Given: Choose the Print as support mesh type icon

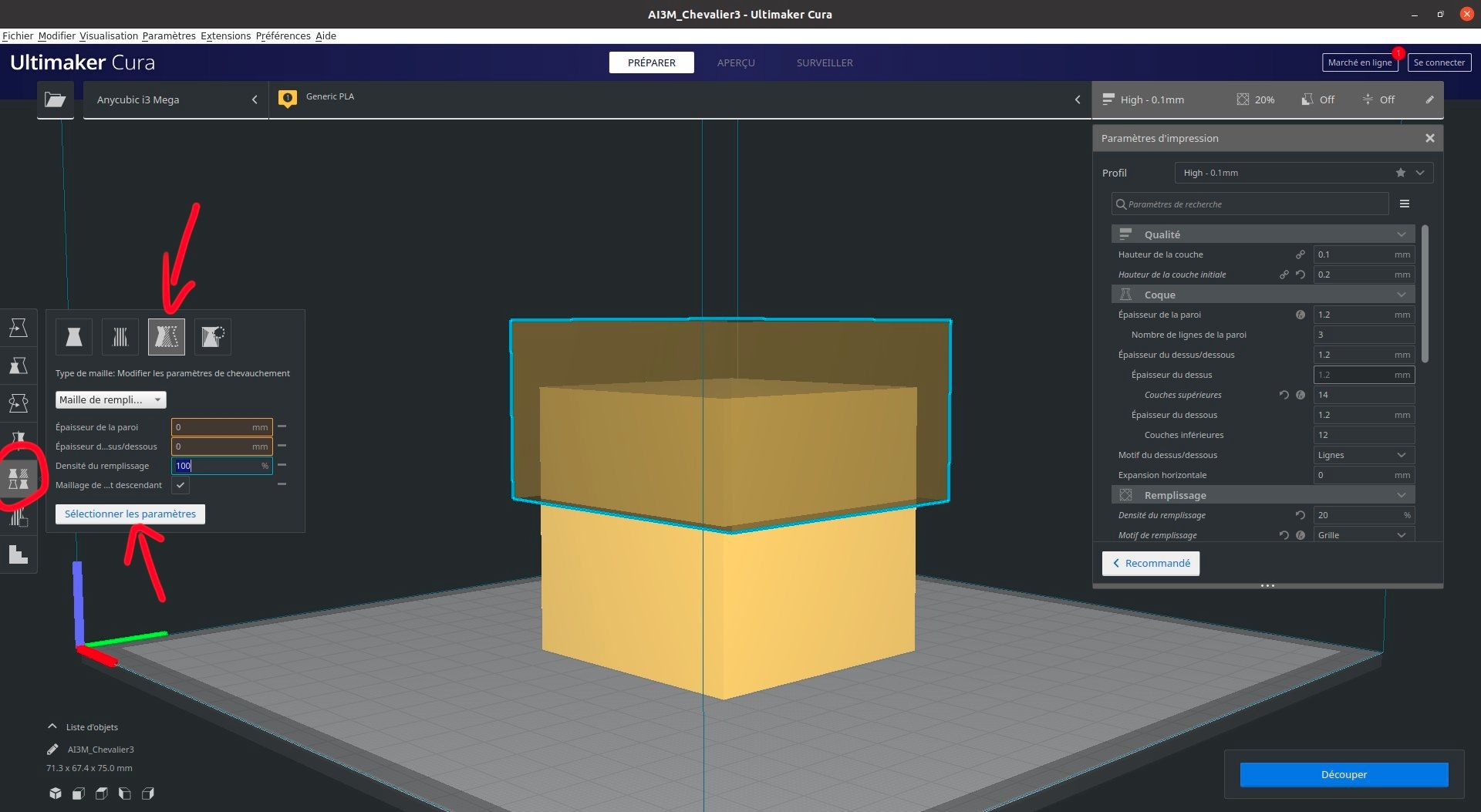Looking at the screenshot, I should (x=120, y=336).
